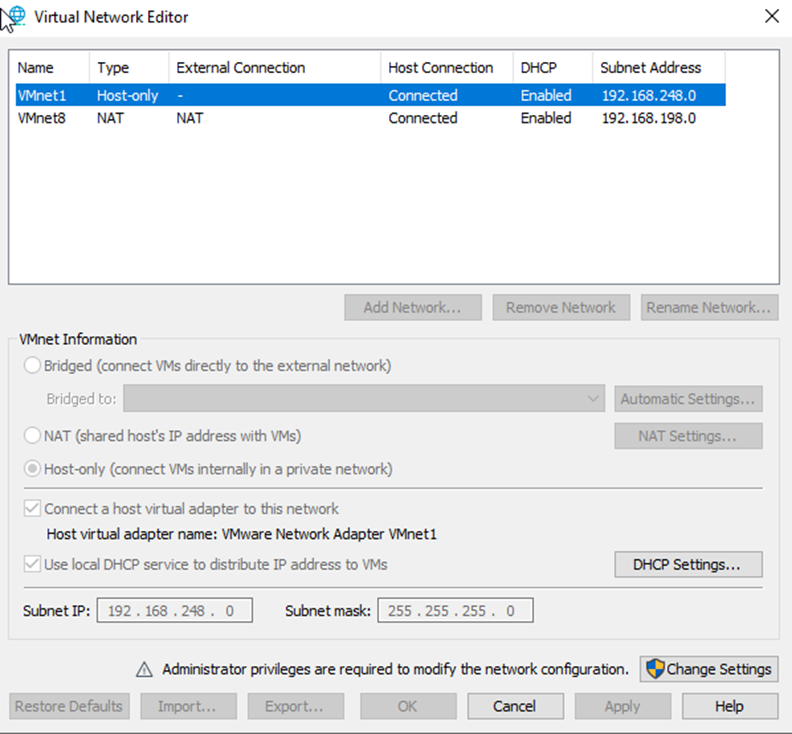Click the Virtual Network Editor globe icon

(15, 17)
